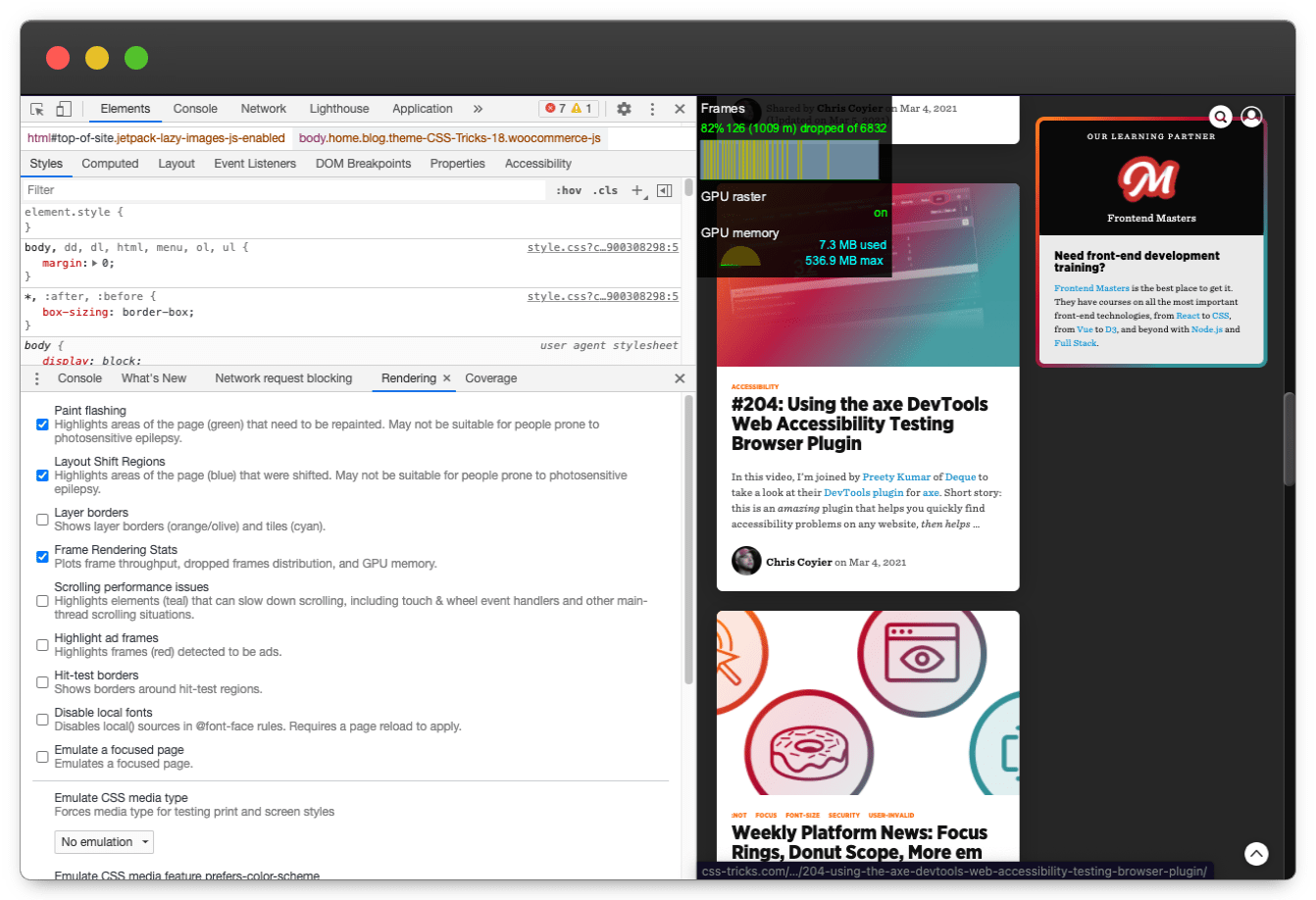Open the Computed styles tab
Viewport: 1316px width, 900px height.
tap(110, 164)
